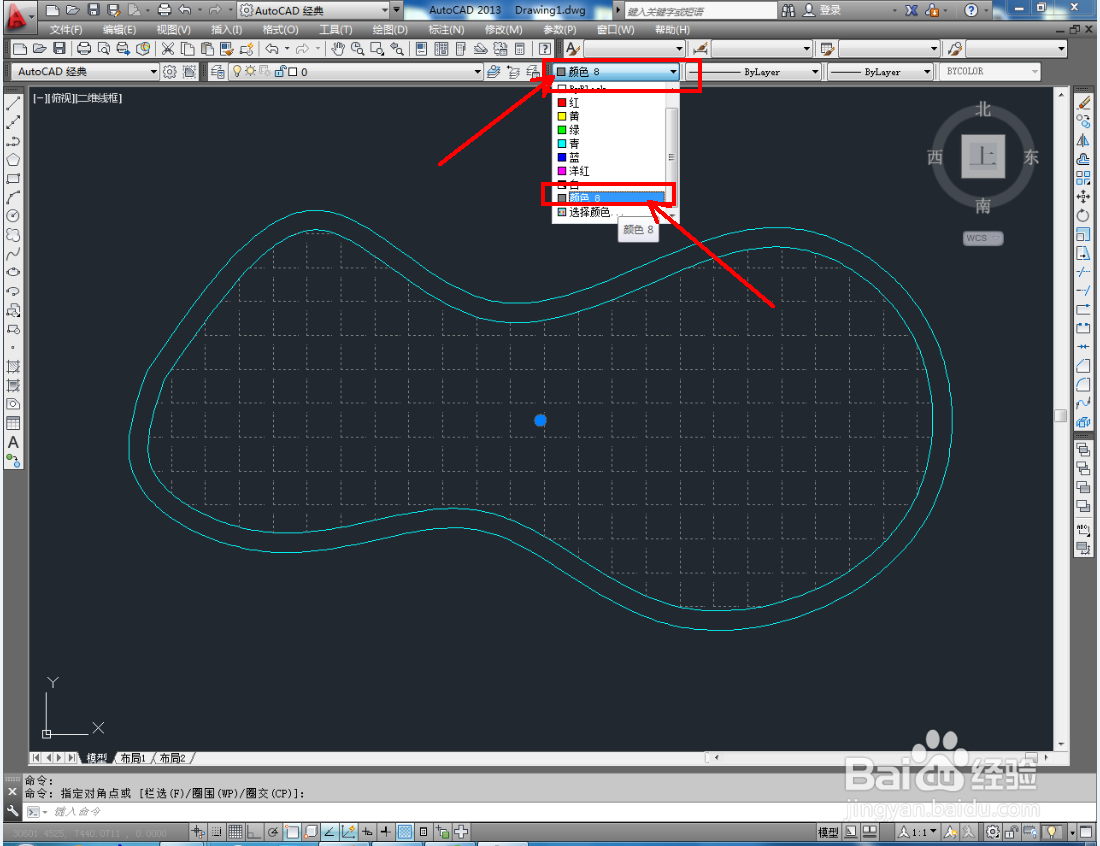Open the dimension style dropdown list
Image resolution: width=1100 pixels, height=846 pixels.
click(x=761, y=48)
